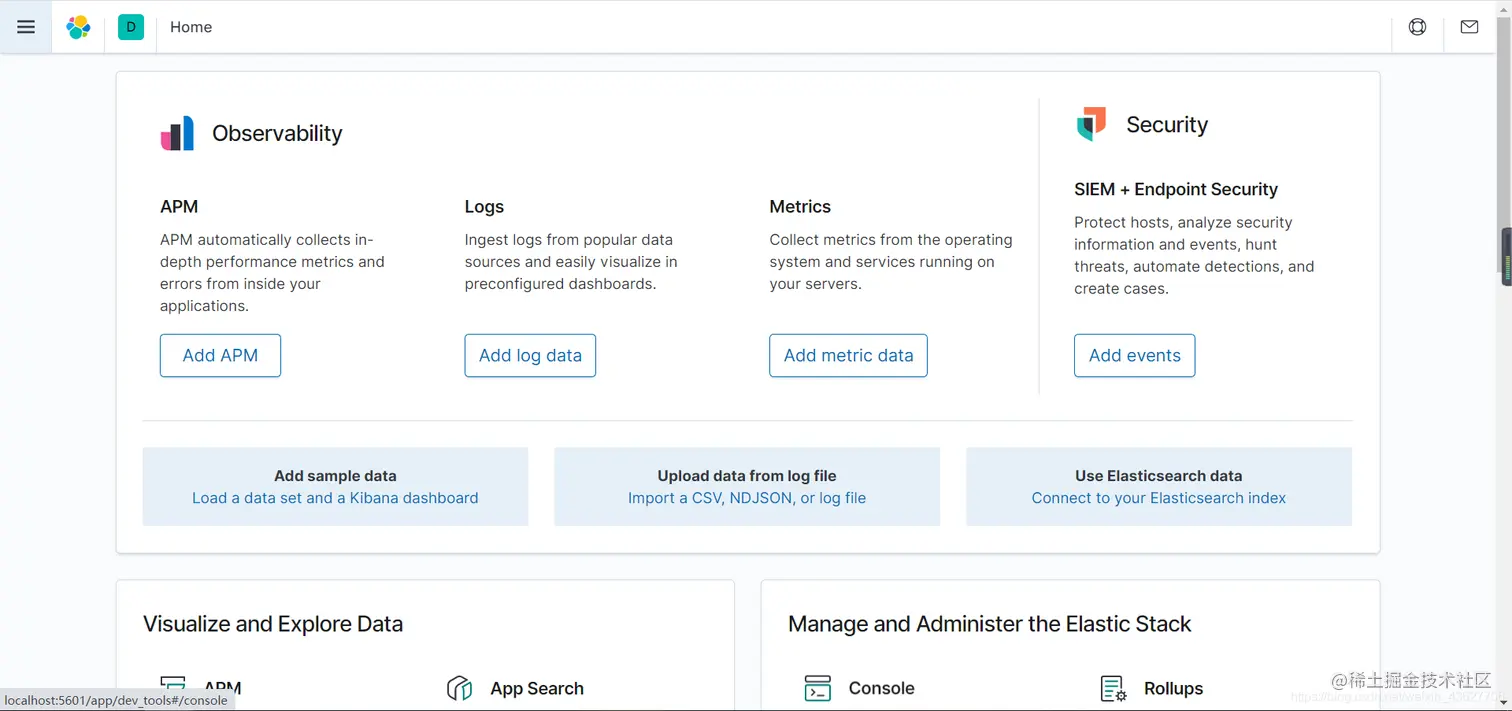Click Manage and Administer the Elastic Stack heading

pyautogui.click(x=990, y=624)
